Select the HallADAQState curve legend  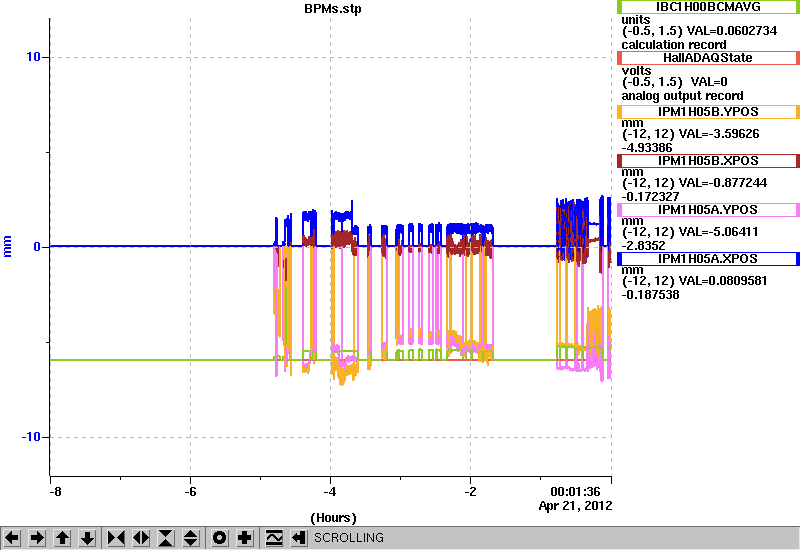pos(708,58)
